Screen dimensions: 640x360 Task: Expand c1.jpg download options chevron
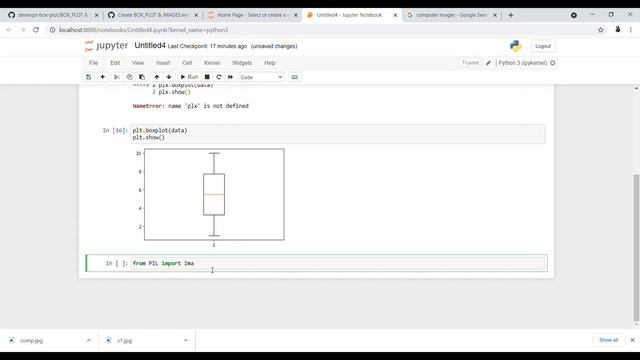(x=186, y=340)
